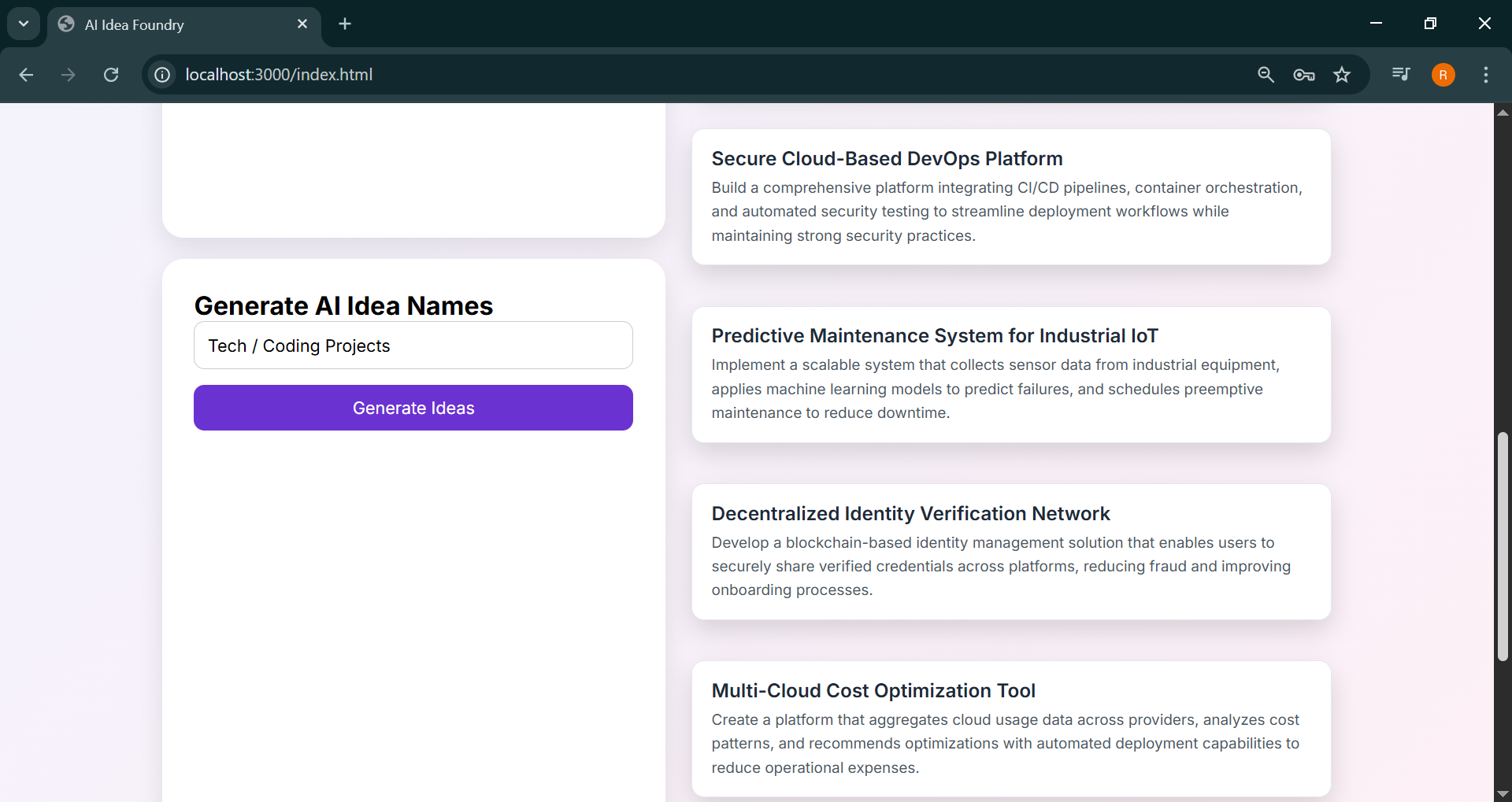Viewport: 1512px width, 802px height.
Task: Select the Predictive Maintenance System for Industrial IoT title
Action: tap(935, 336)
